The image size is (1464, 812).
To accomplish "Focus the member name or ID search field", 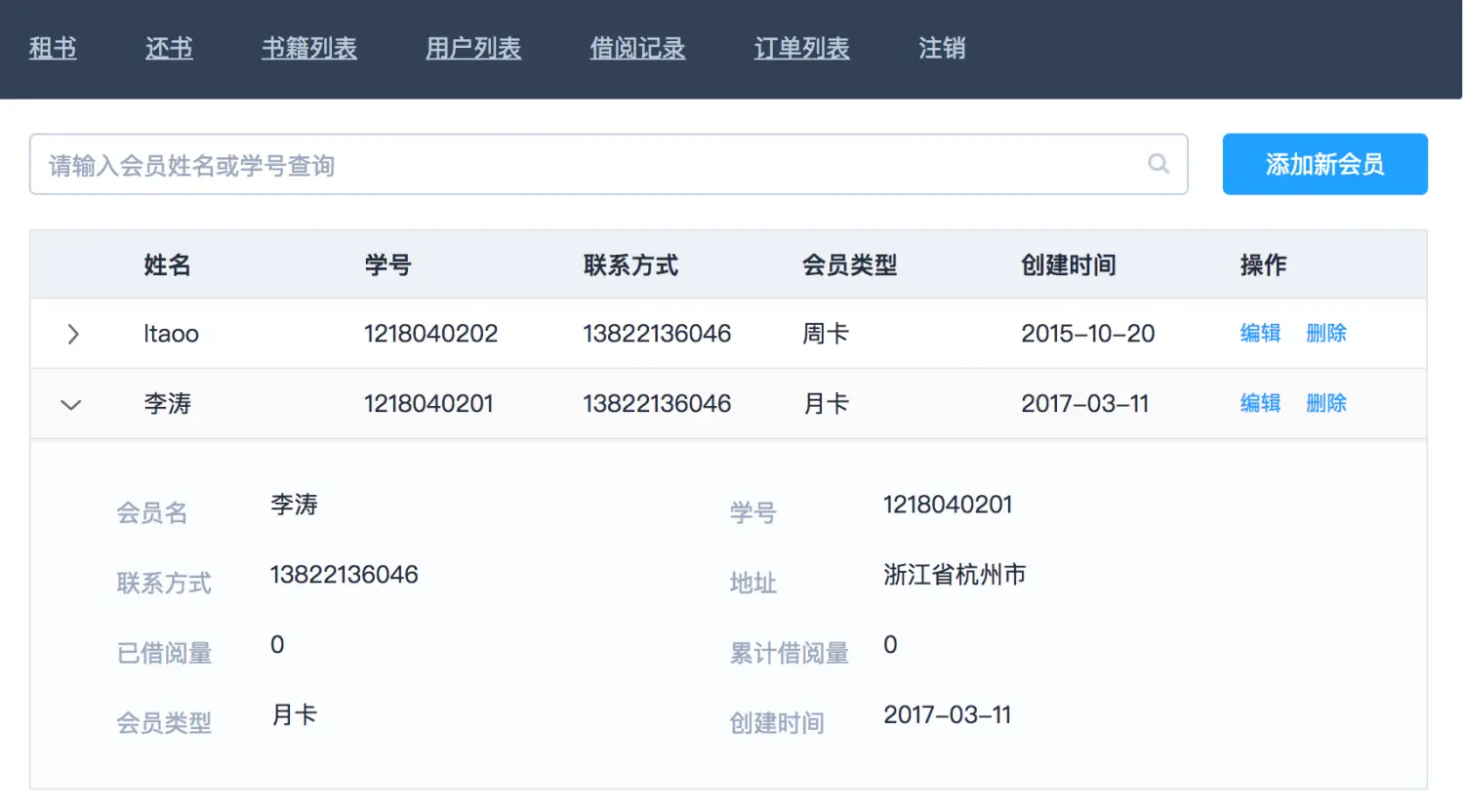I will coord(608,164).
